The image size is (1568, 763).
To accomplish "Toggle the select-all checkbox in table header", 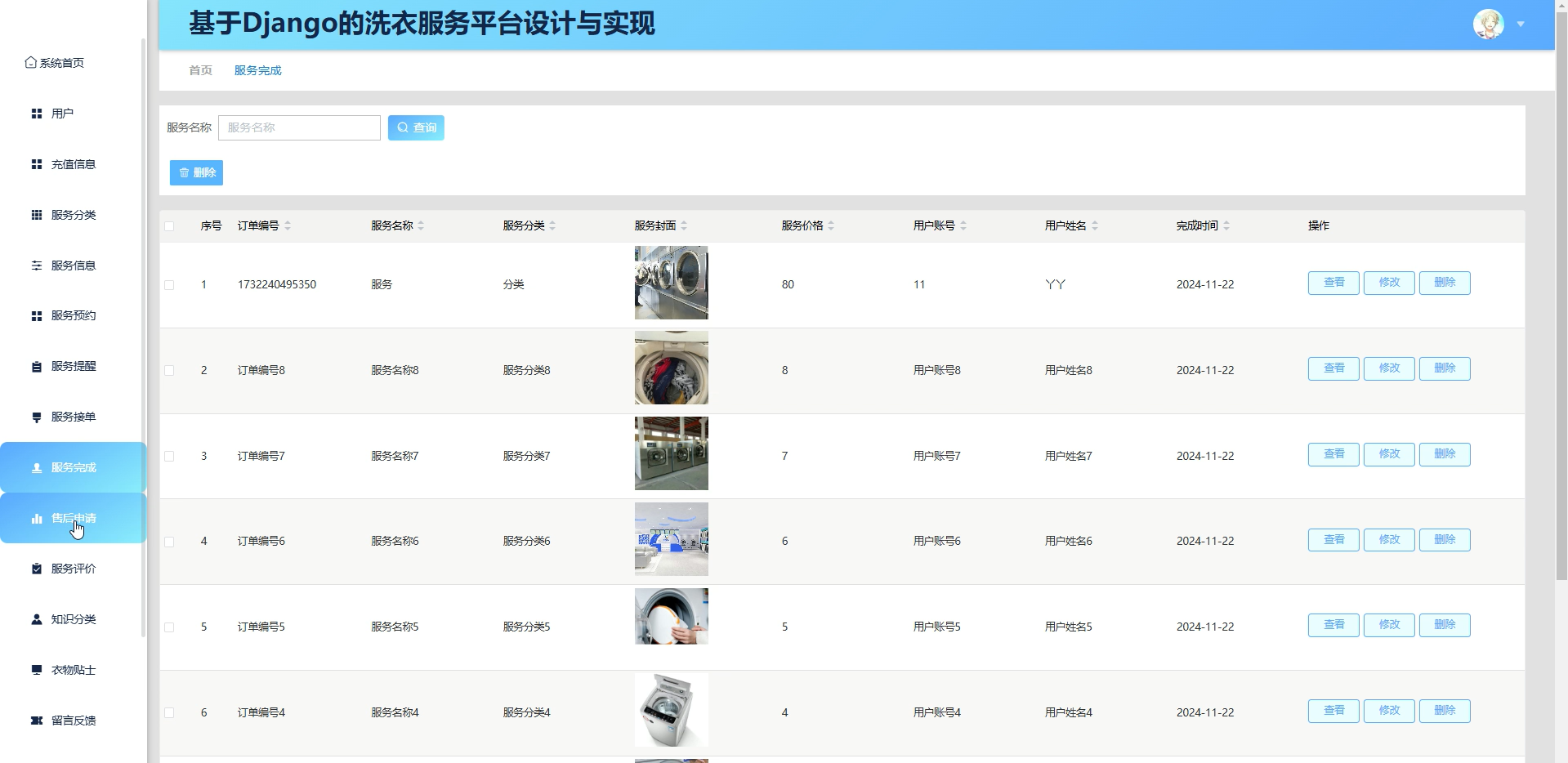I will (x=169, y=226).
